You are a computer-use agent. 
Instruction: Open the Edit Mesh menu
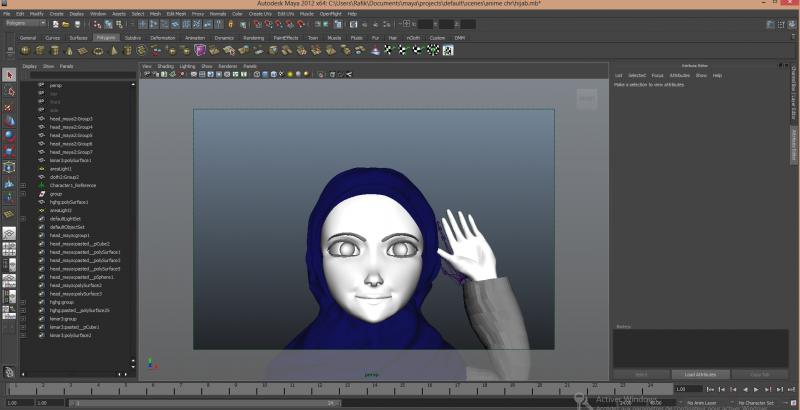pos(176,14)
